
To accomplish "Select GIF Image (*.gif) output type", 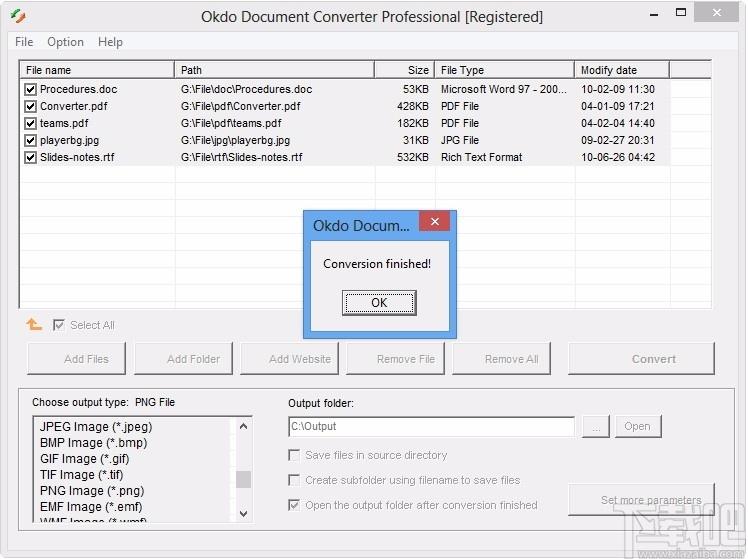I will coord(84,459).
